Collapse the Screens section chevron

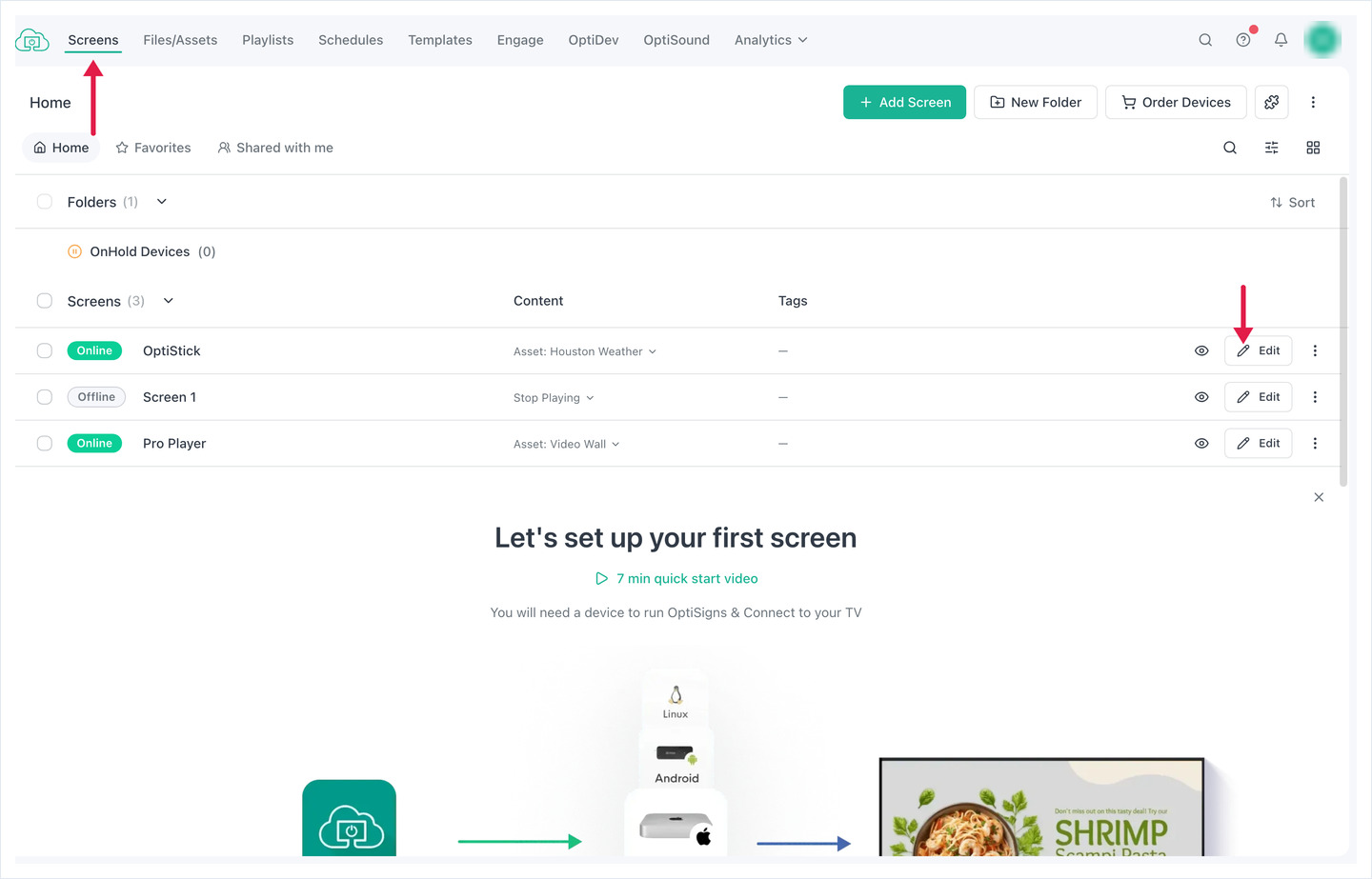[169, 301]
